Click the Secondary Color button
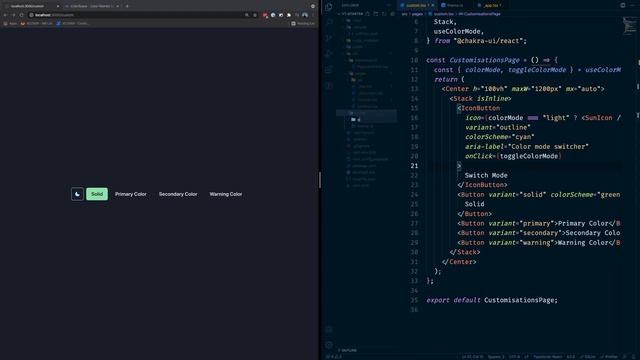Screen dimensions: 640x360 pyautogui.click(x=178, y=194)
